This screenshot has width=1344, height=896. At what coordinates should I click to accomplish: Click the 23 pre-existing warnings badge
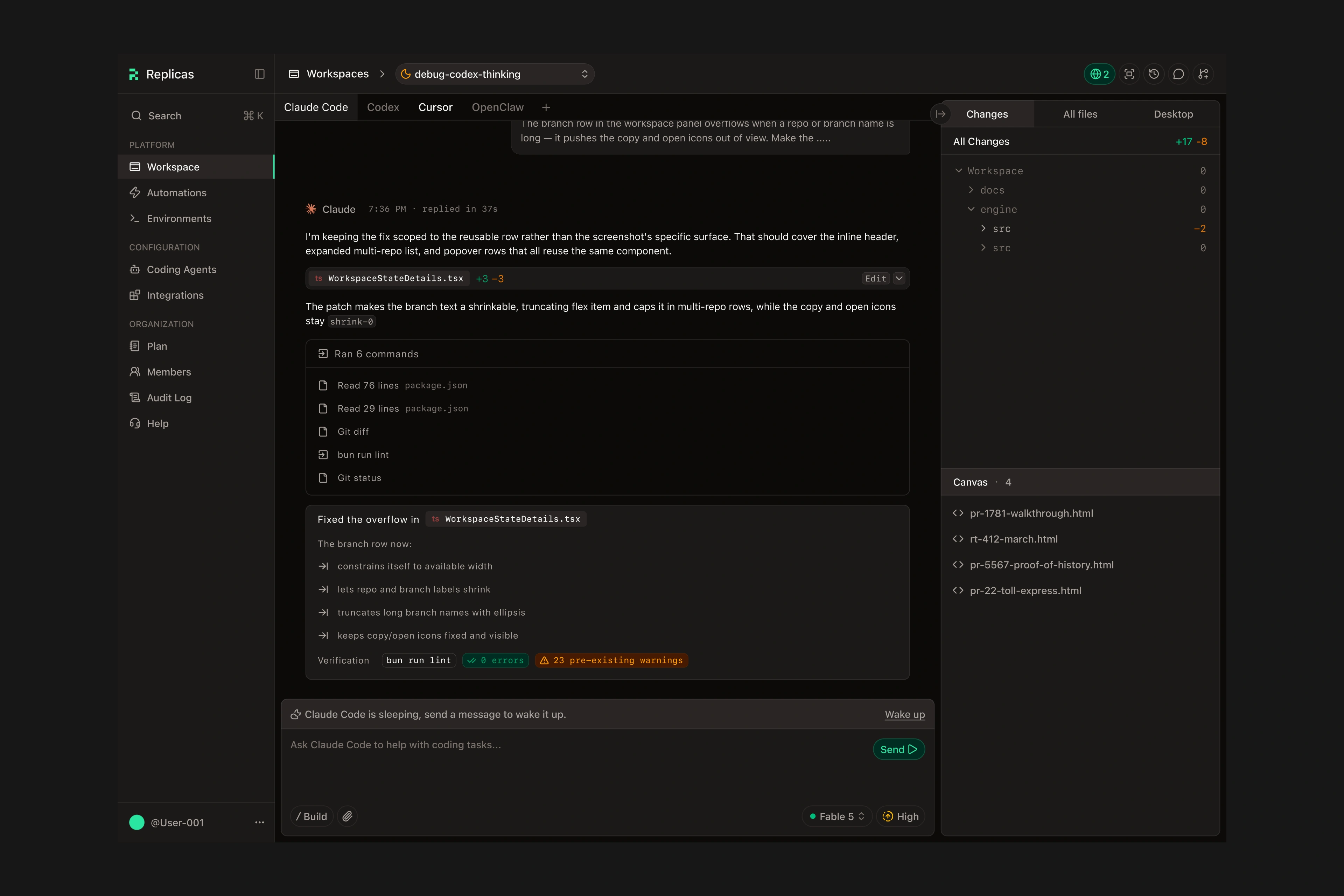(x=611, y=660)
